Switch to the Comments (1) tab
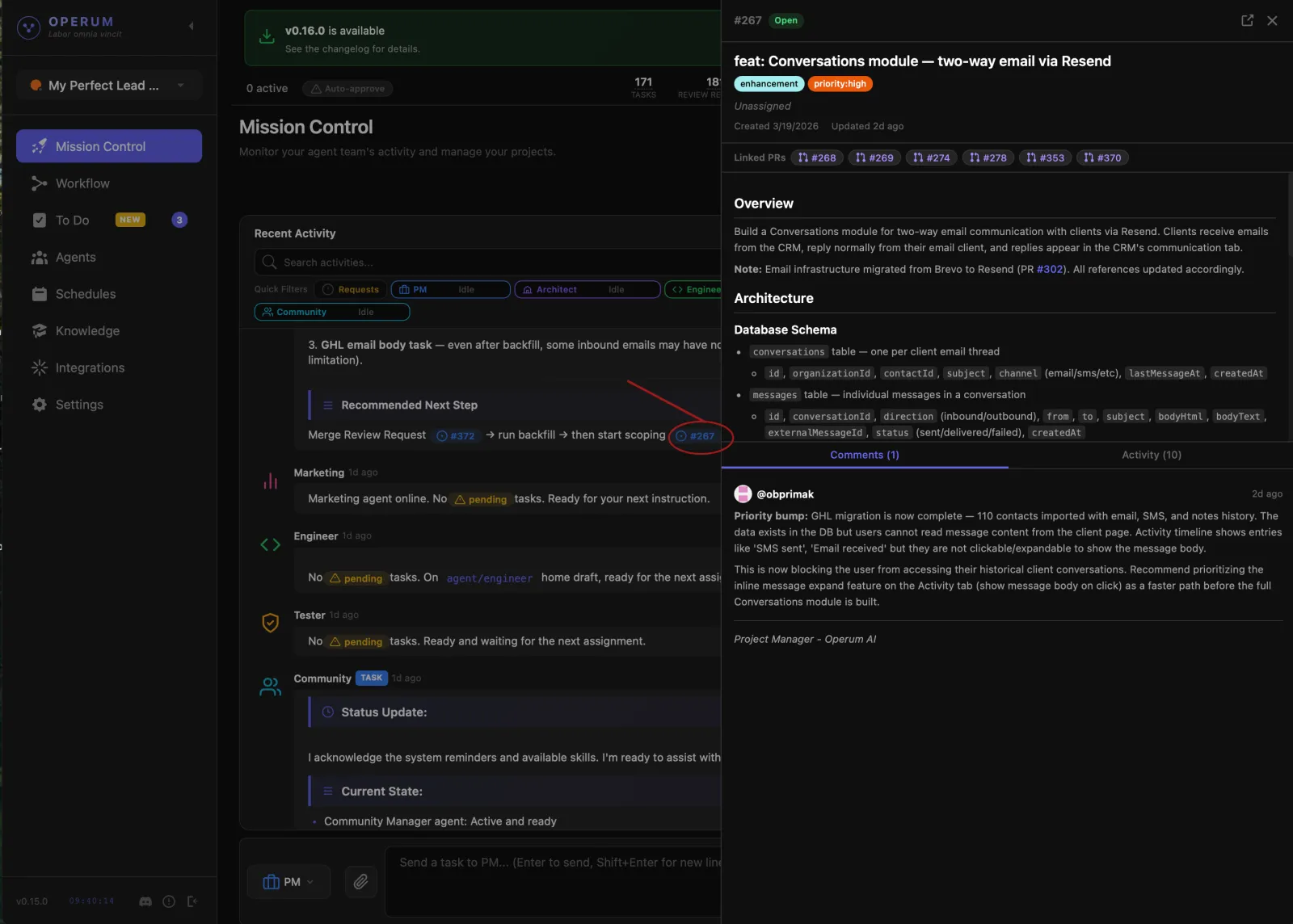Image resolution: width=1293 pixels, height=924 pixels. (x=865, y=455)
